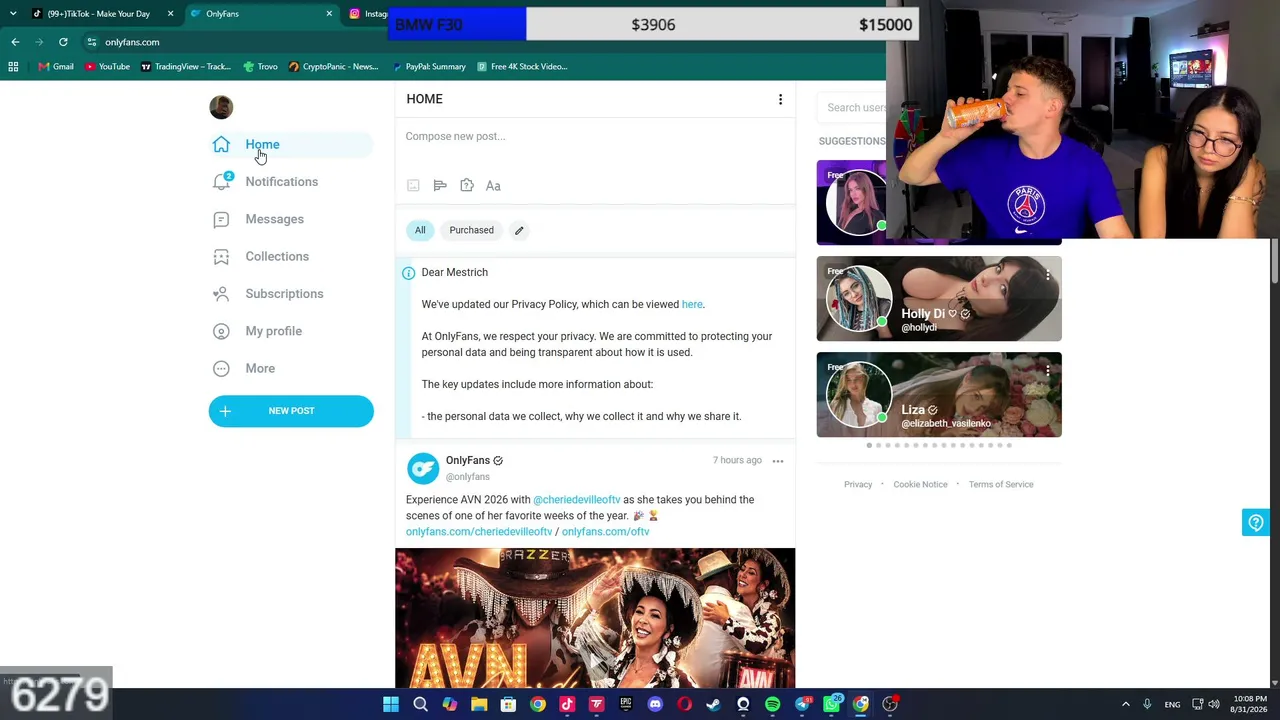Screen dimensions: 1280x720
Task: Open the Free 4K Stock Video bookmark
Action: pyautogui.click(x=522, y=67)
